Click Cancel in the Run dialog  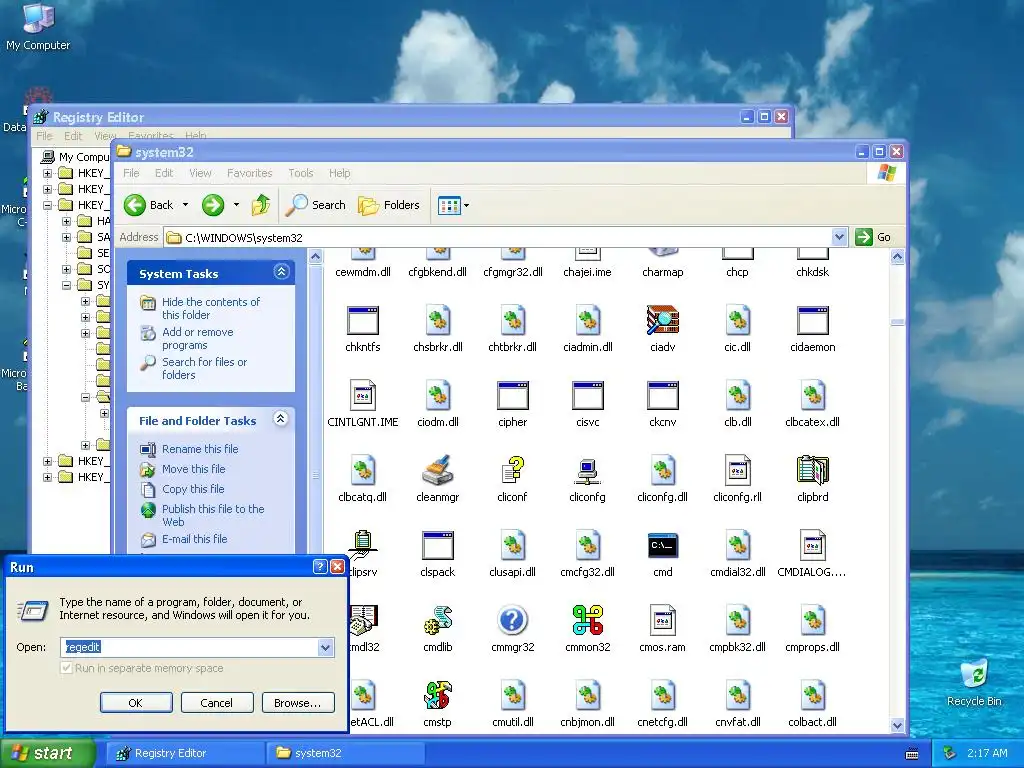[x=217, y=703]
